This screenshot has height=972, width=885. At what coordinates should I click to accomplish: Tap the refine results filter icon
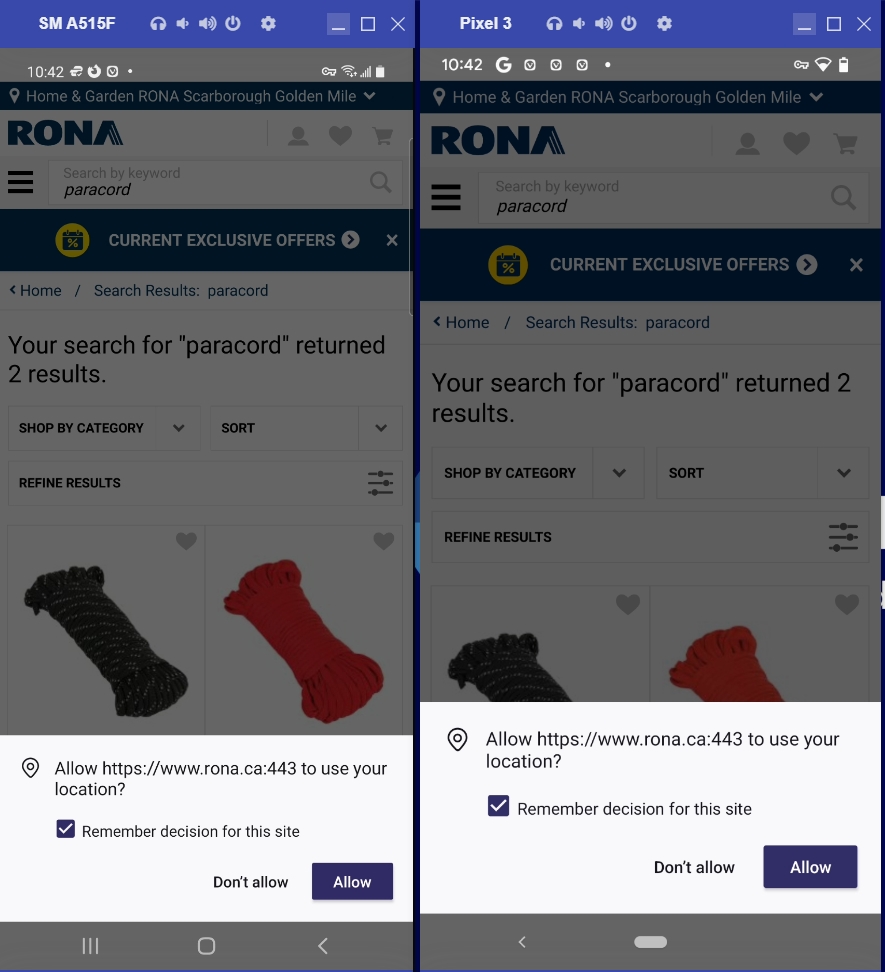(x=380, y=483)
